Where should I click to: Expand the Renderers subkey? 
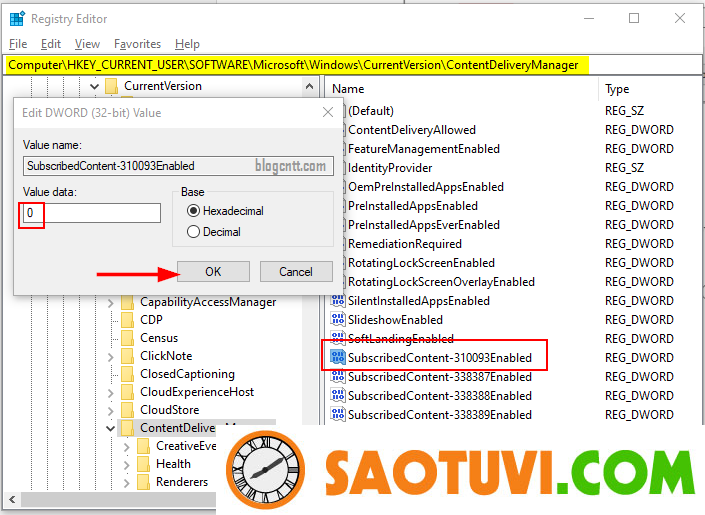pos(126,483)
